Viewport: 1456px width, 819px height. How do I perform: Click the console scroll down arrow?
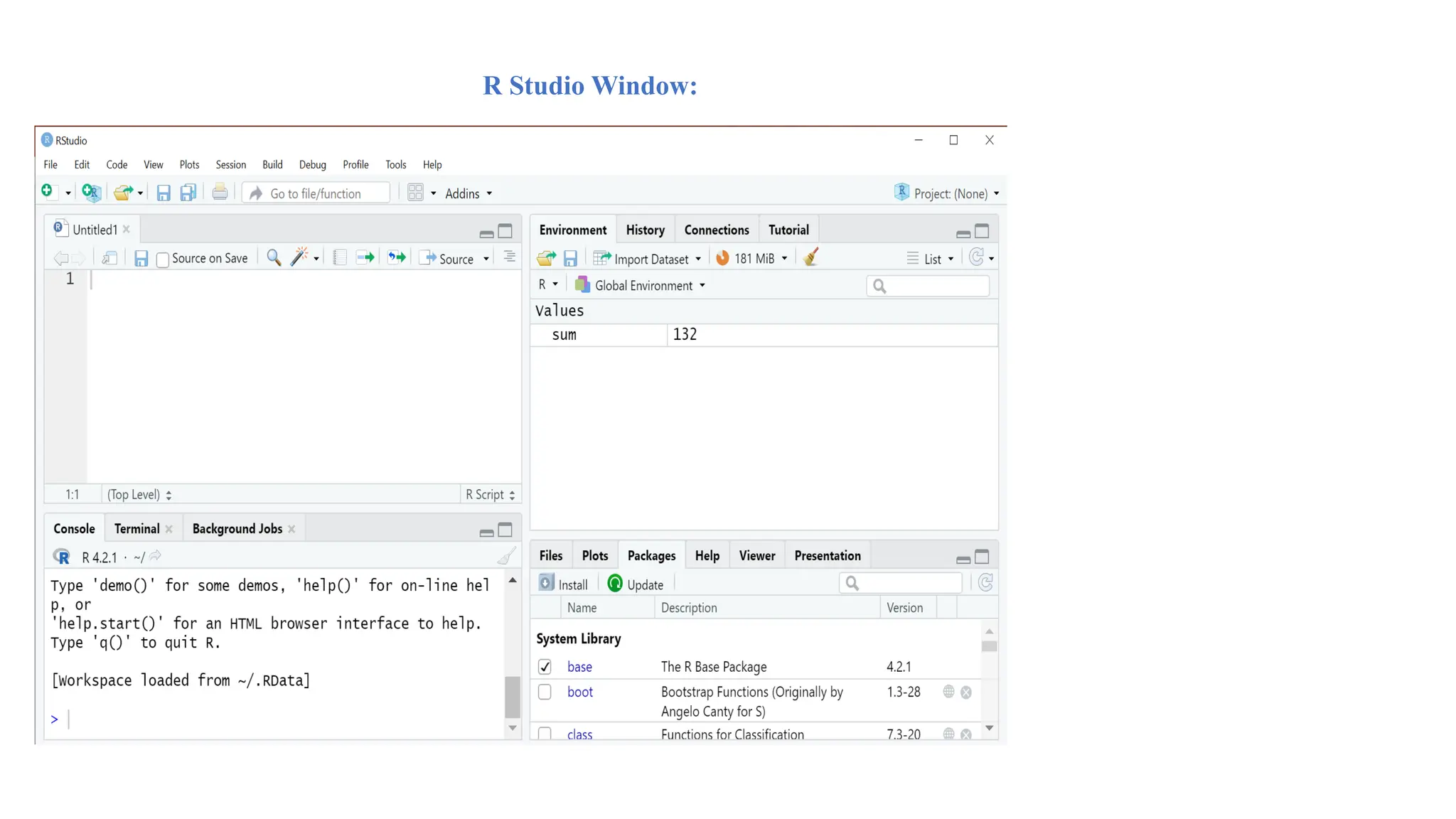513,729
